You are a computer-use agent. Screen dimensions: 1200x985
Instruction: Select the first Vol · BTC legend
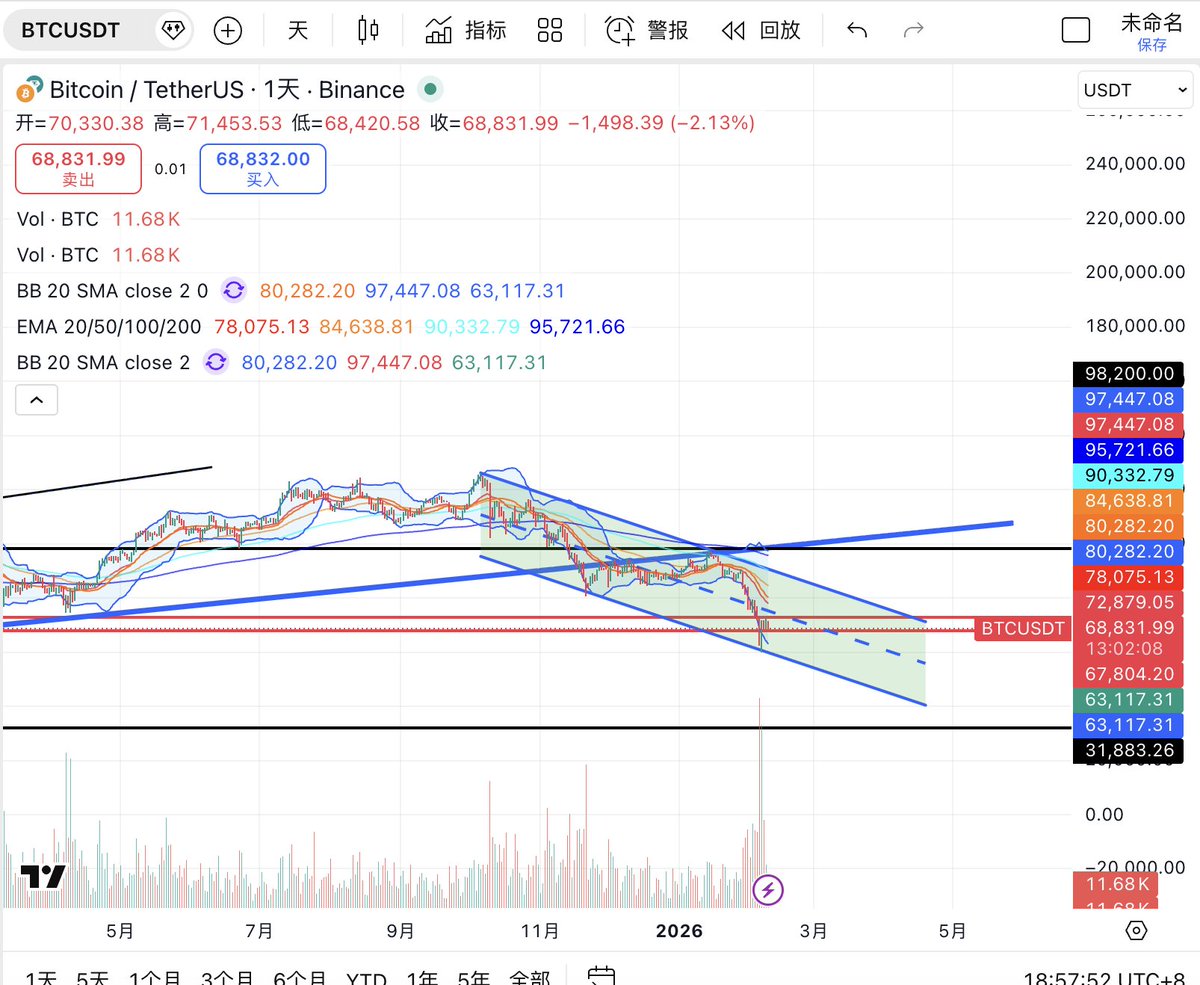coord(58,219)
